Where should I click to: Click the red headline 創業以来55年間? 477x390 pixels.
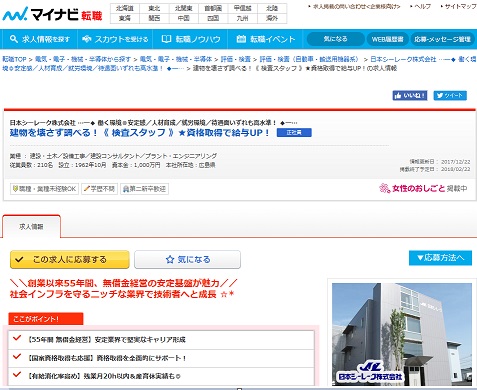[x=124, y=283]
